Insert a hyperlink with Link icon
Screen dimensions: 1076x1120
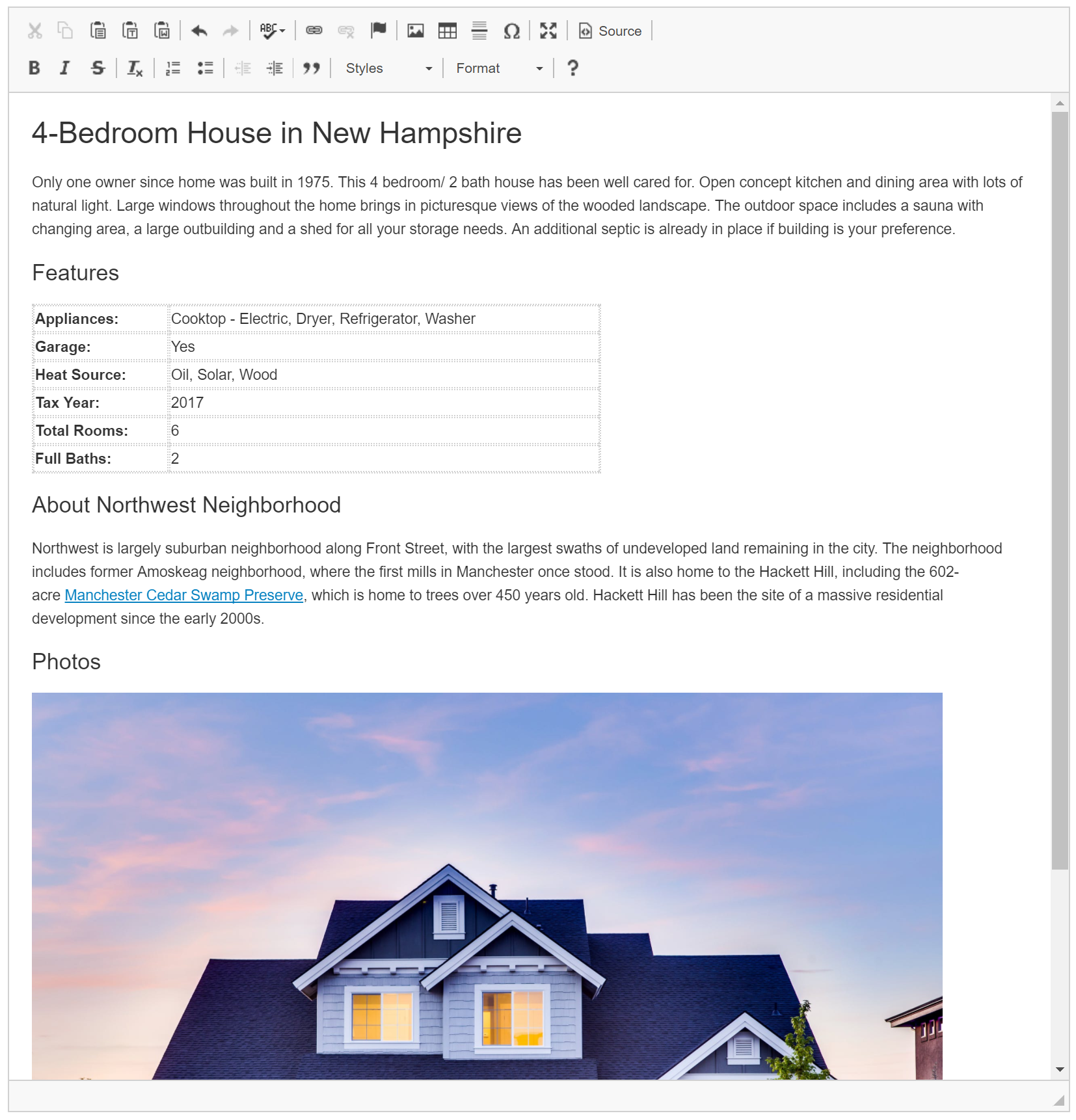314,31
